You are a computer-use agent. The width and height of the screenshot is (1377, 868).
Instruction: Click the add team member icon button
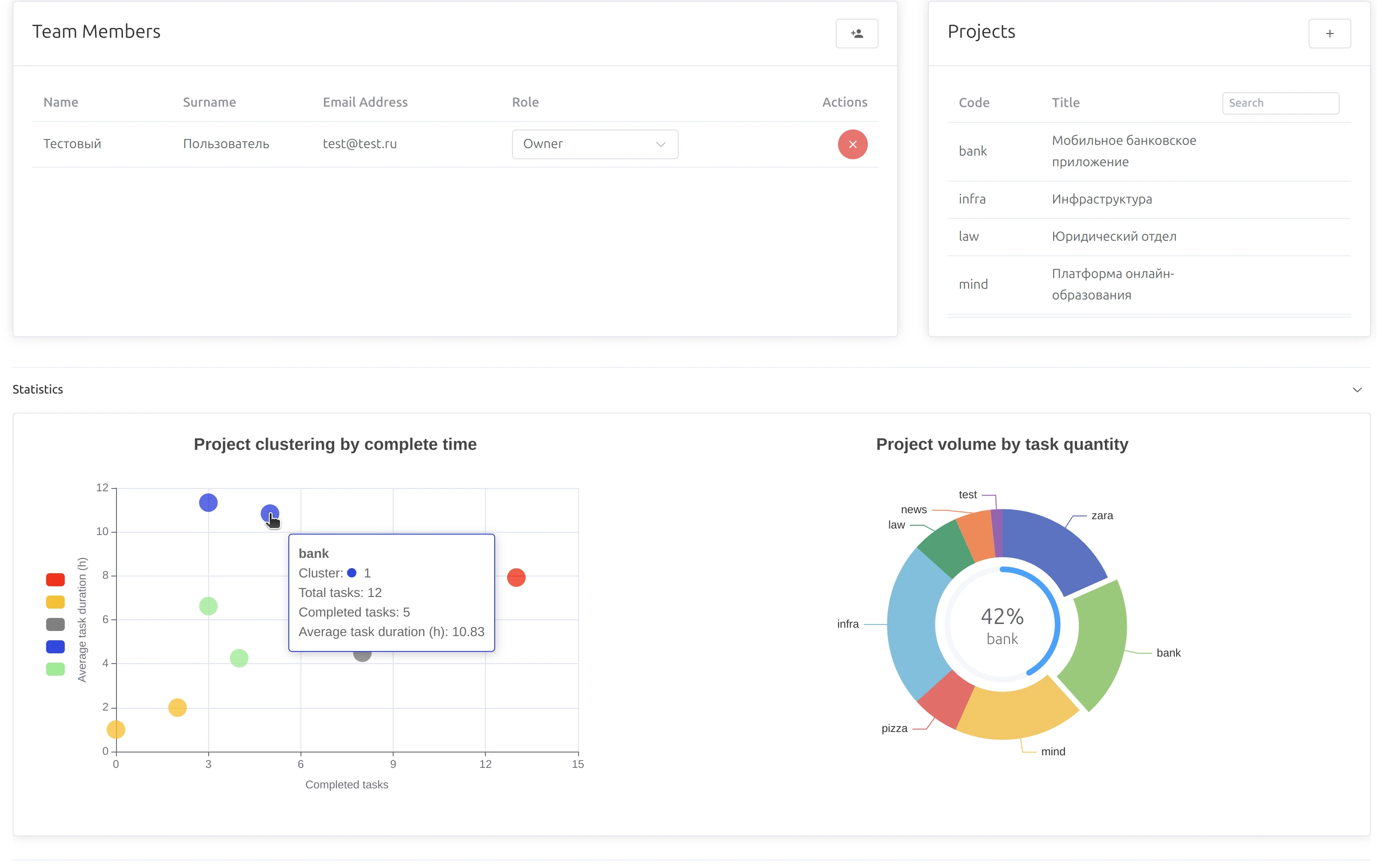pos(856,34)
